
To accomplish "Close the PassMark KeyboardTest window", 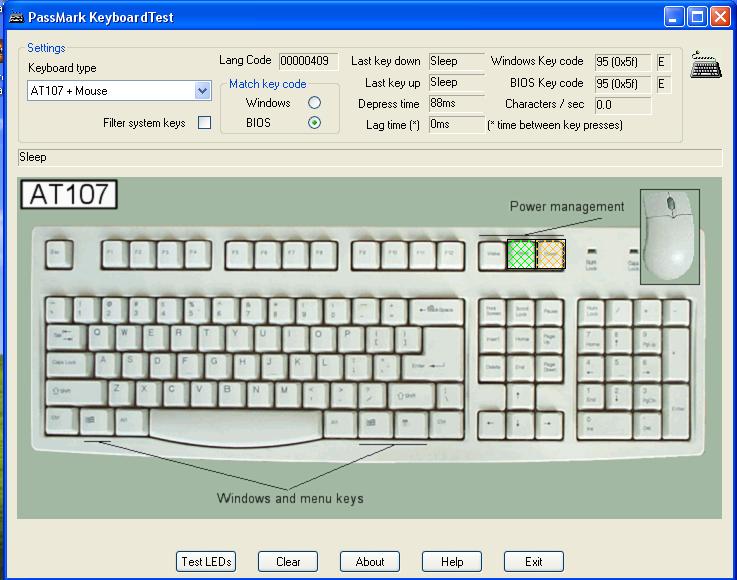I will pyautogui.click(x=721, y=17).
